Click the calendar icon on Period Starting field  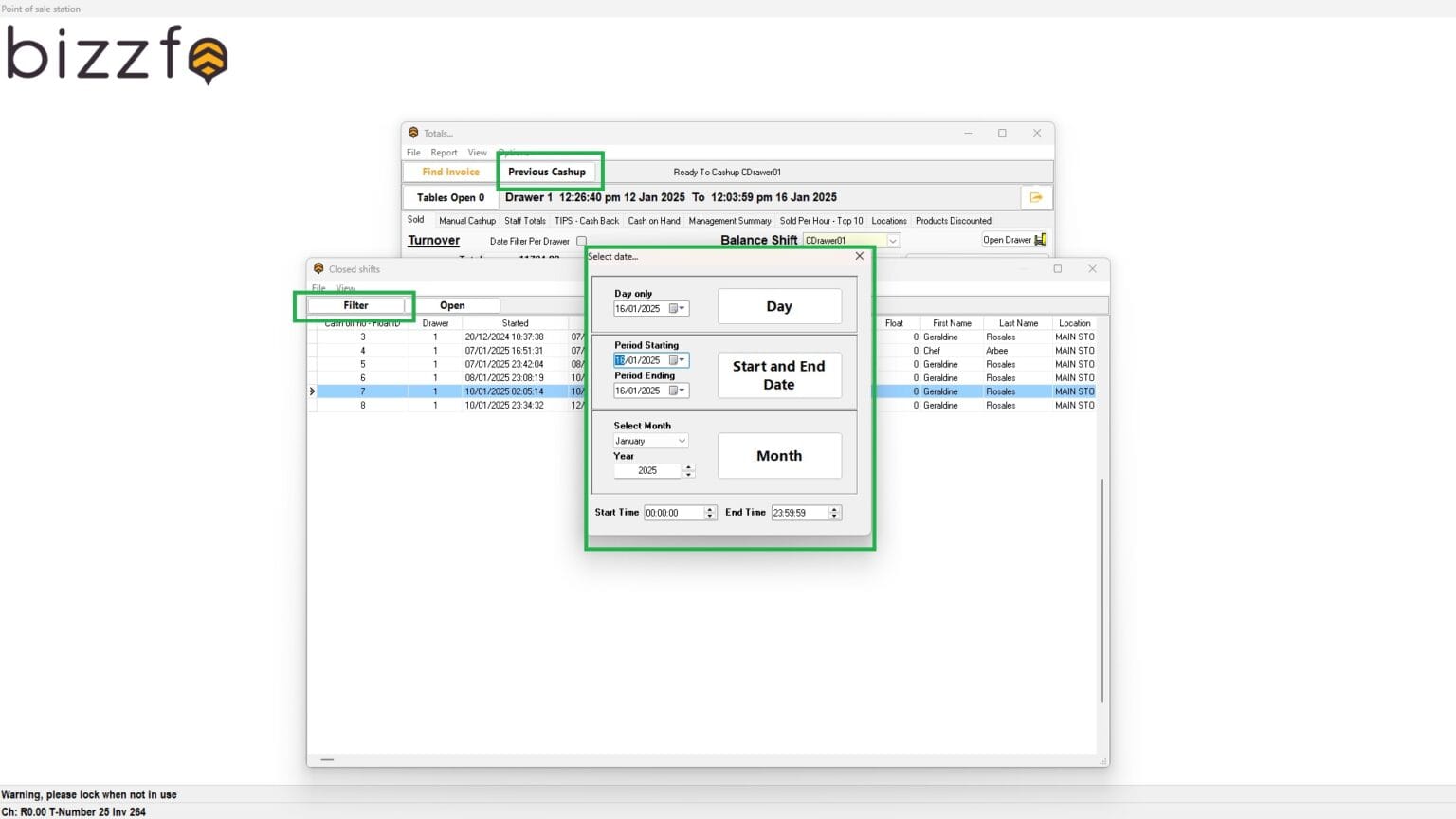[x=674, y=360]
